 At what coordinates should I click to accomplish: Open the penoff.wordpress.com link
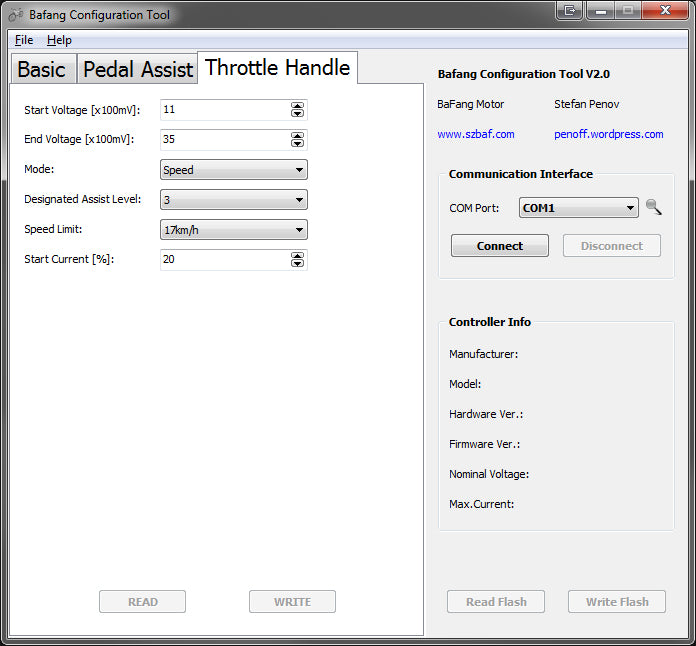click(608, 134)
